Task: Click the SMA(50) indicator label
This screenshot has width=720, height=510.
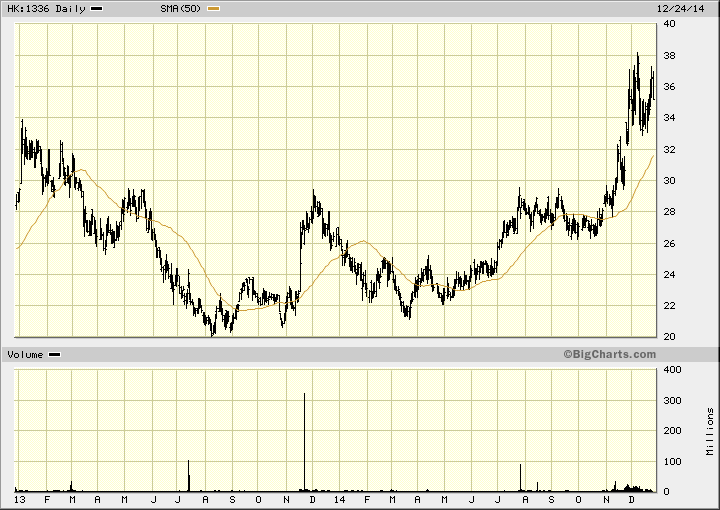Action: (181, 9)
